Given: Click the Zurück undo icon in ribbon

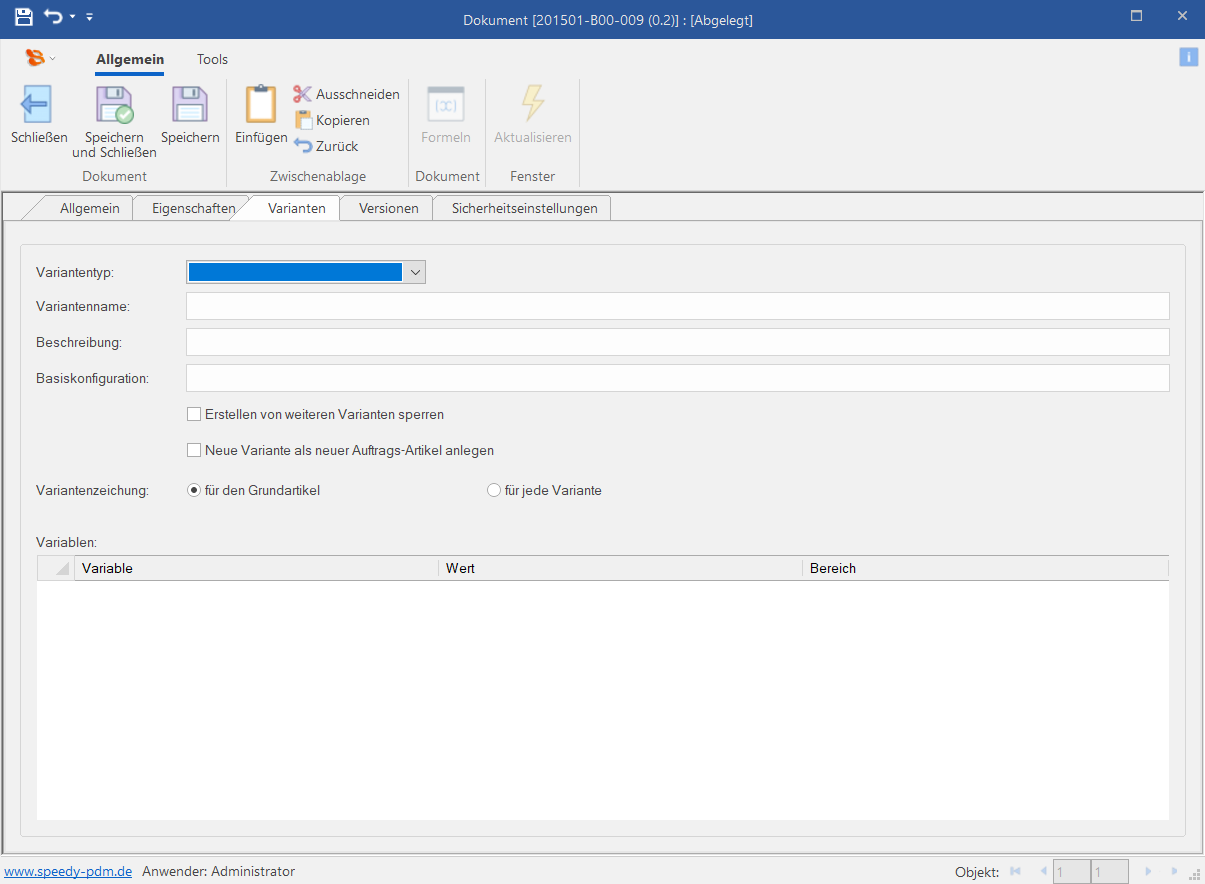Looking at the screenshot, I should click(x=303, y=146).
